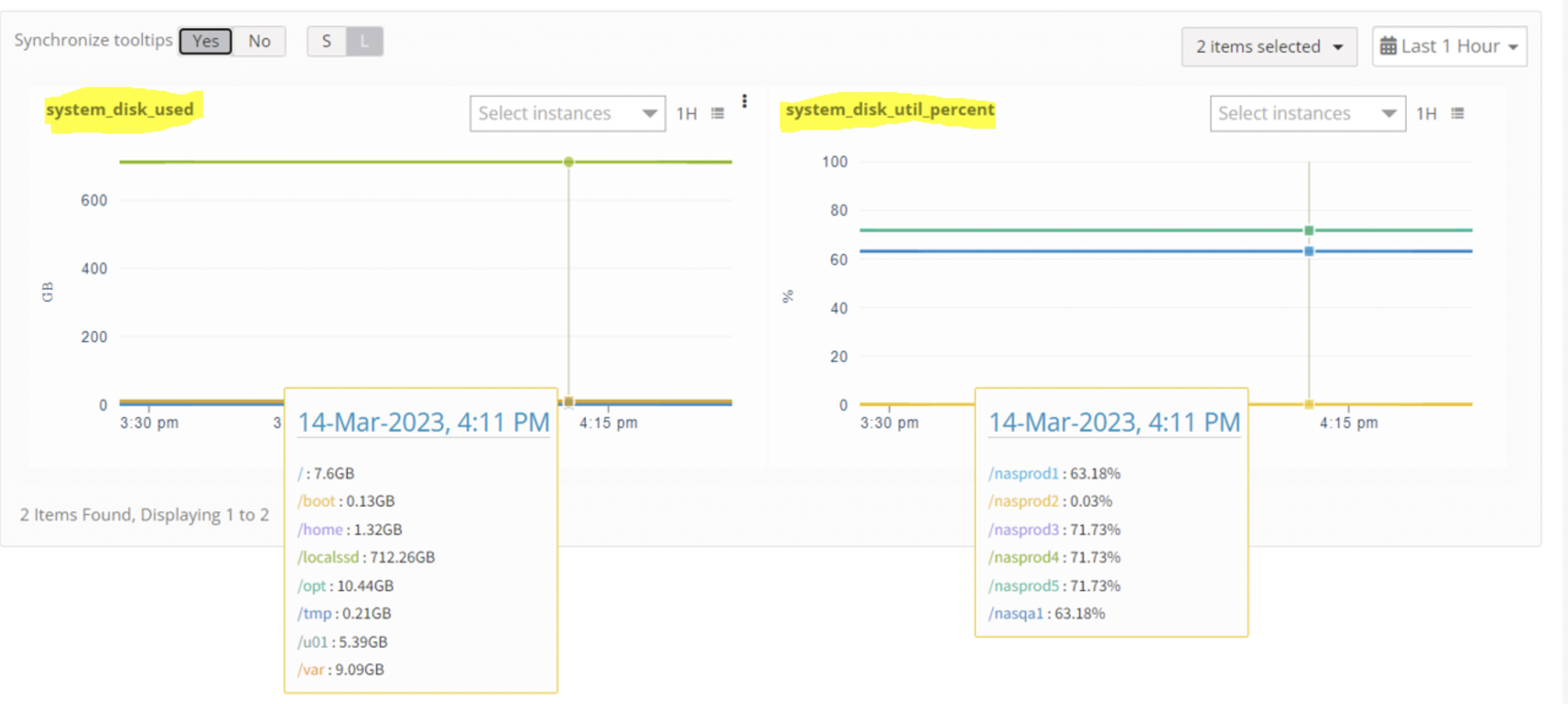Open the 2 items selected dropdown
Viewport: 1568px width, 704px height.
point(1269,47)
